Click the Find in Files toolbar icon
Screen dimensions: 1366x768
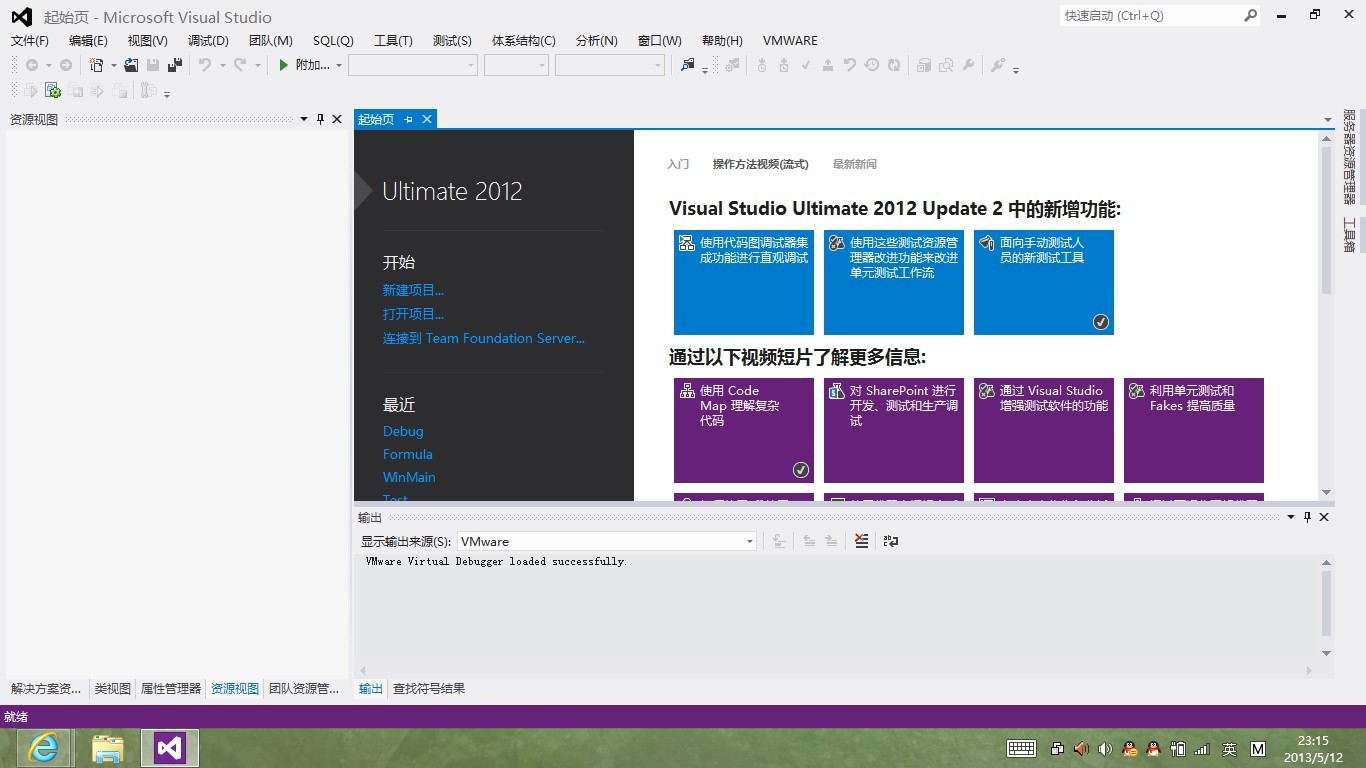688,65
